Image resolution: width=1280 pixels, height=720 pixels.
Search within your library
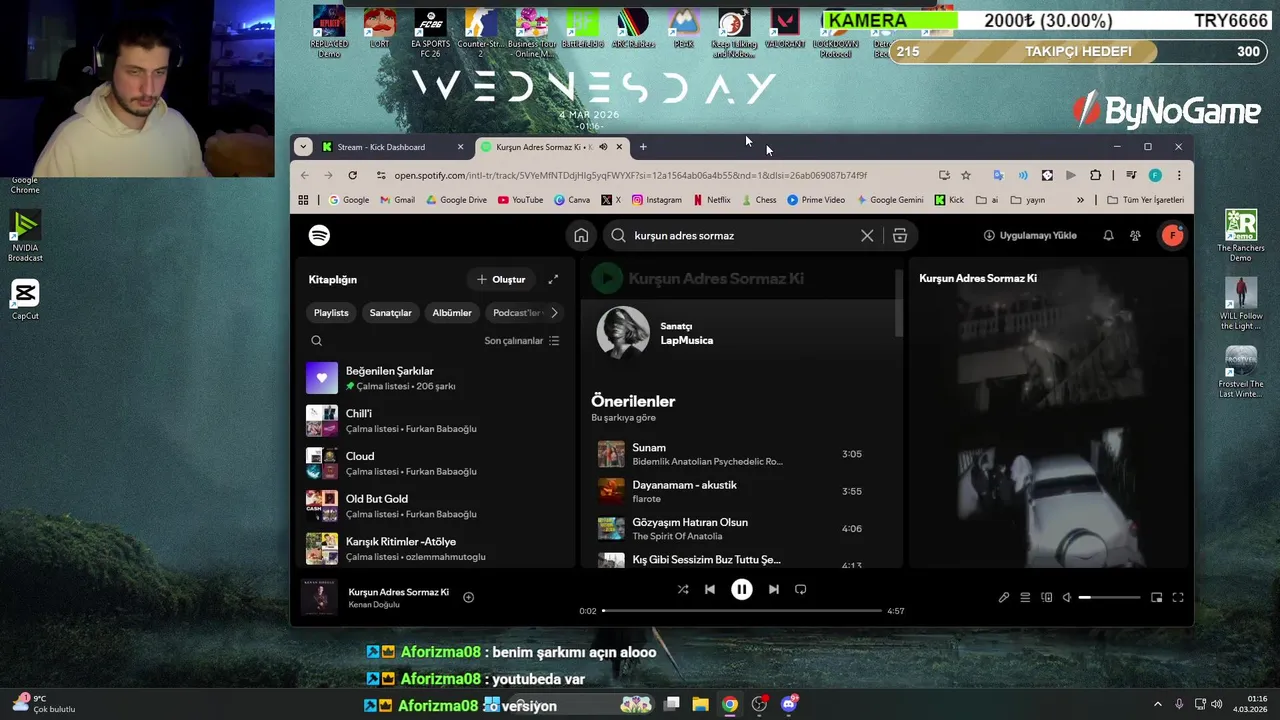click(x=316, y=341)
